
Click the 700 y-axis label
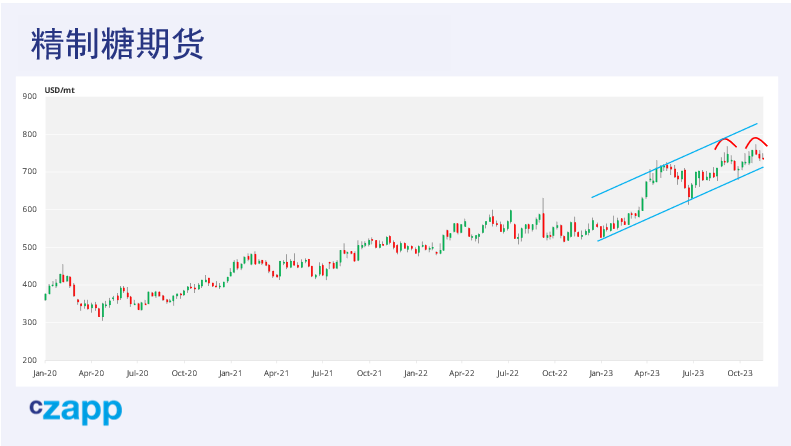[29, 172]
